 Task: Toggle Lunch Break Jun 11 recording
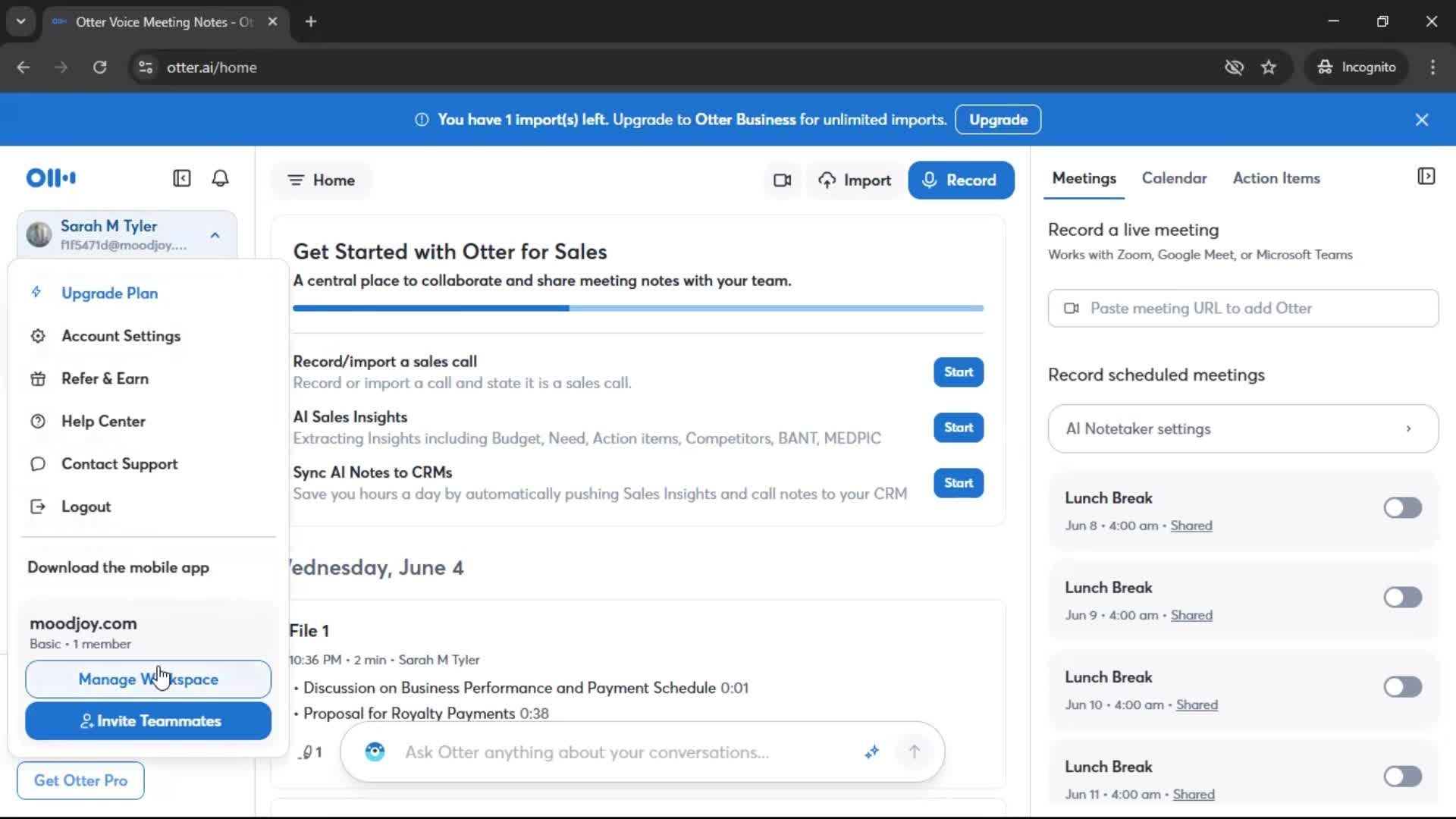1402,777
